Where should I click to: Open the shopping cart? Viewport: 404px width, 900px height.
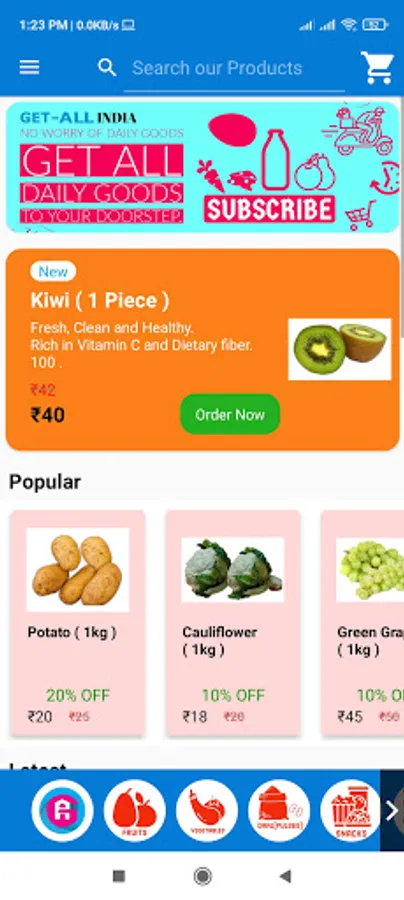pos(377,68)
